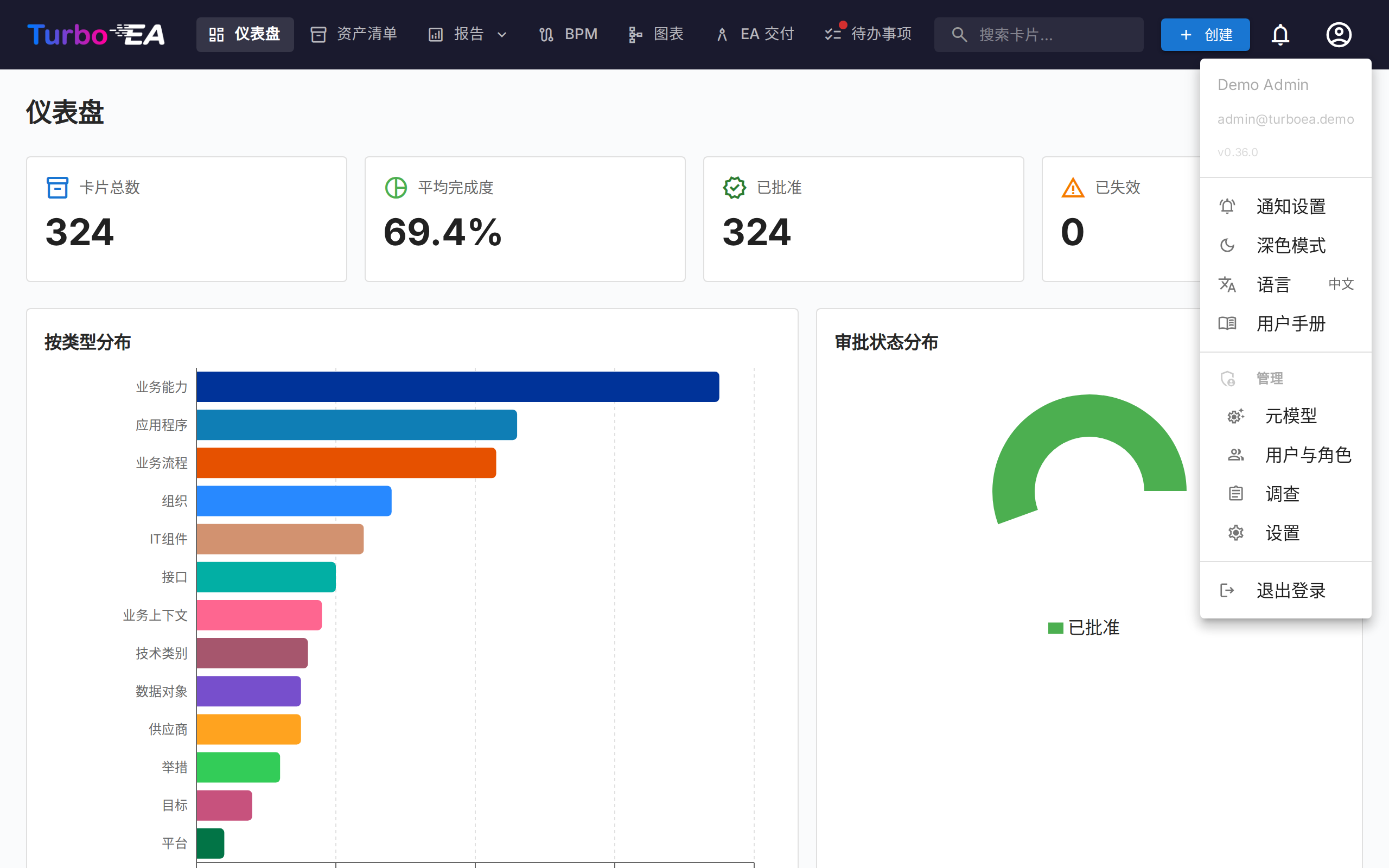Open the user account avatar icon
The height and width of the screenshot is (868, 1389).
click(1339, 35)
